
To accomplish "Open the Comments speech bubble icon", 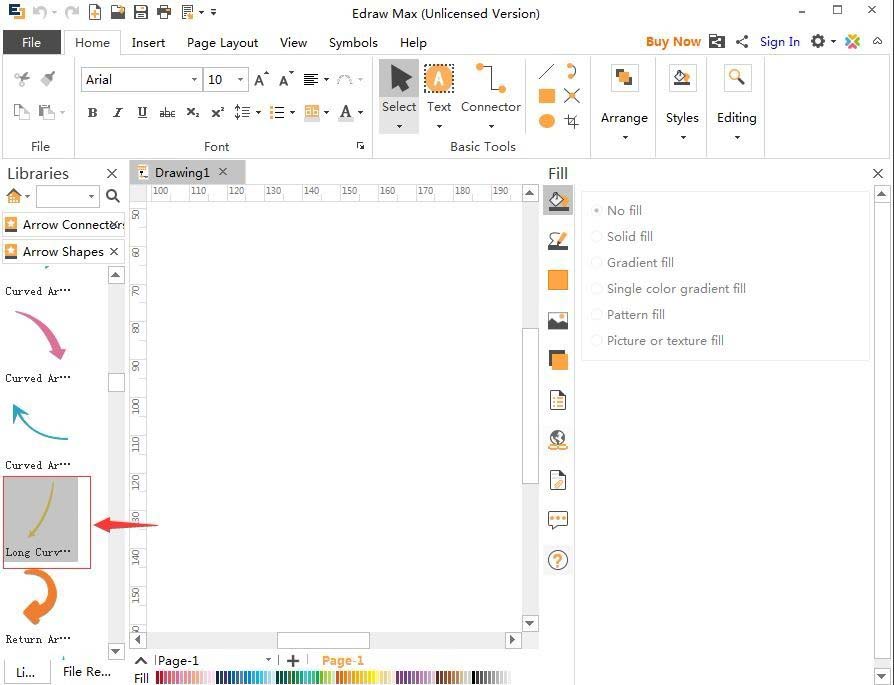I will [558, 520].
